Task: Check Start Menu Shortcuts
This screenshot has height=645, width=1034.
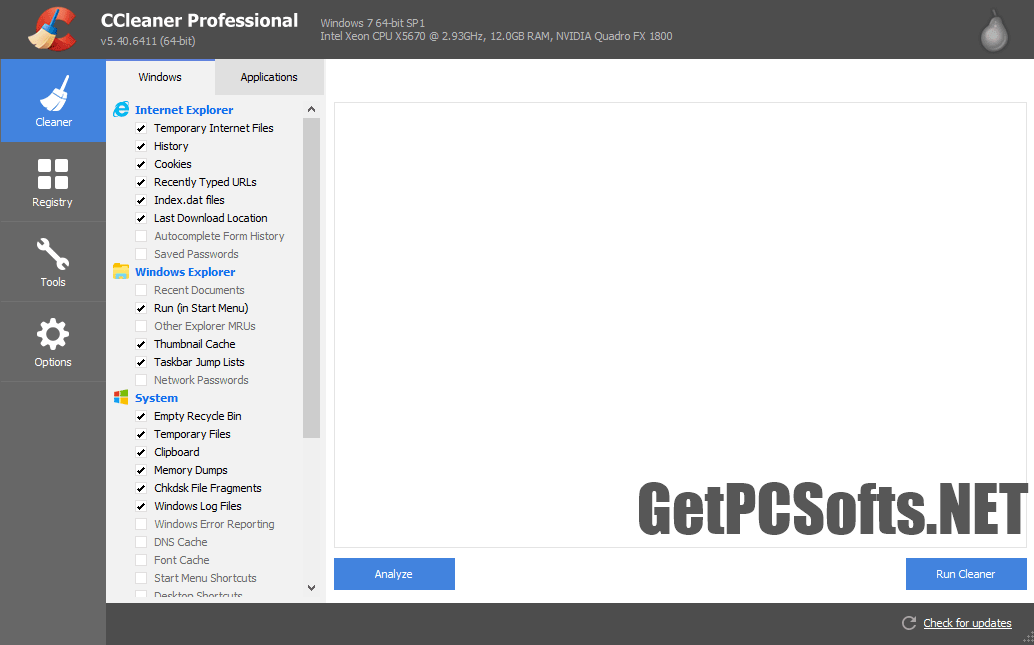Action: coord(141,578)
